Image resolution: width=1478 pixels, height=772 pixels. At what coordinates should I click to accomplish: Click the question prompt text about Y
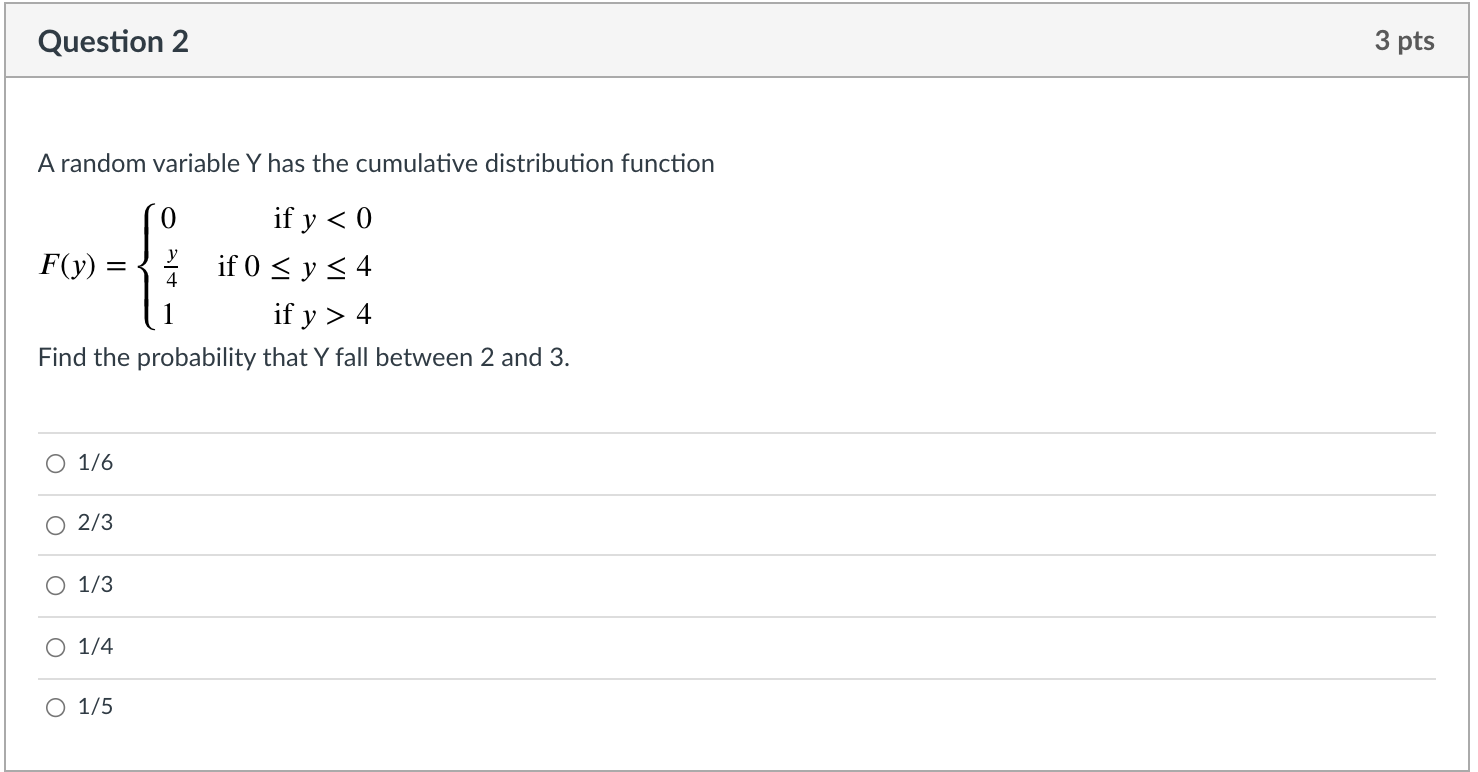(375, 163)
